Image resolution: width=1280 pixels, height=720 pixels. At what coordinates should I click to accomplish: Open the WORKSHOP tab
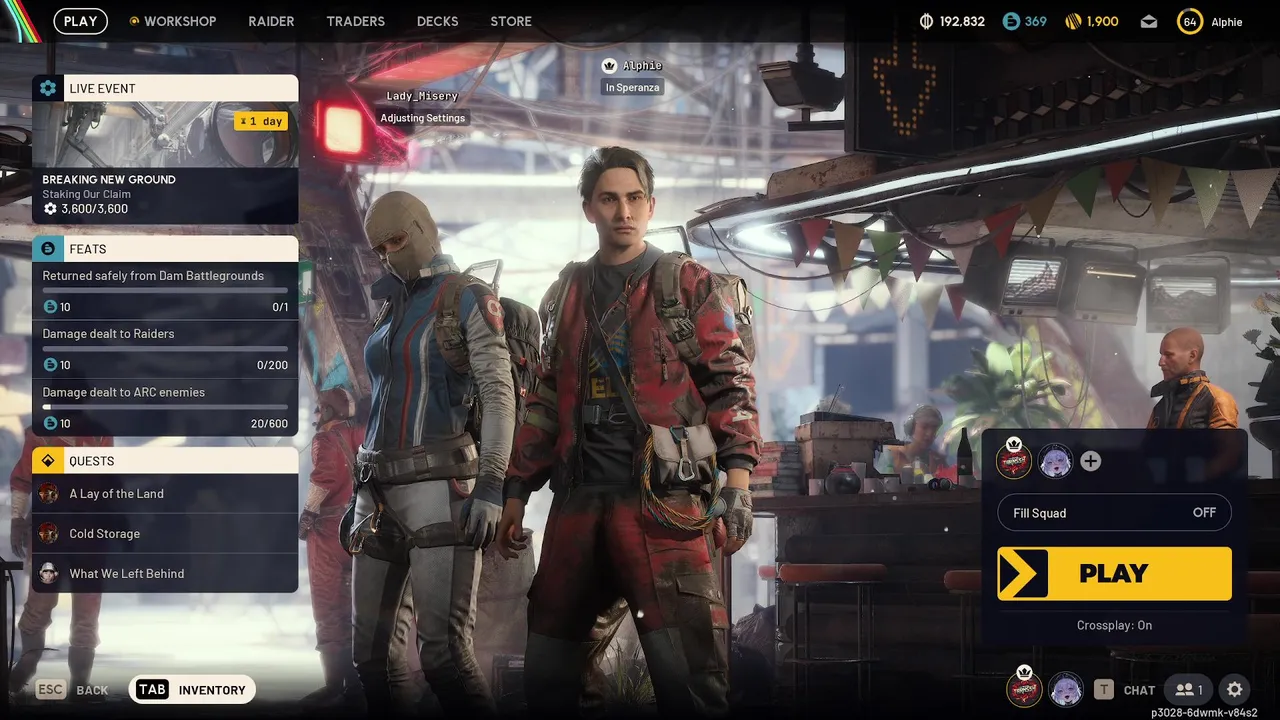[172, 21]
